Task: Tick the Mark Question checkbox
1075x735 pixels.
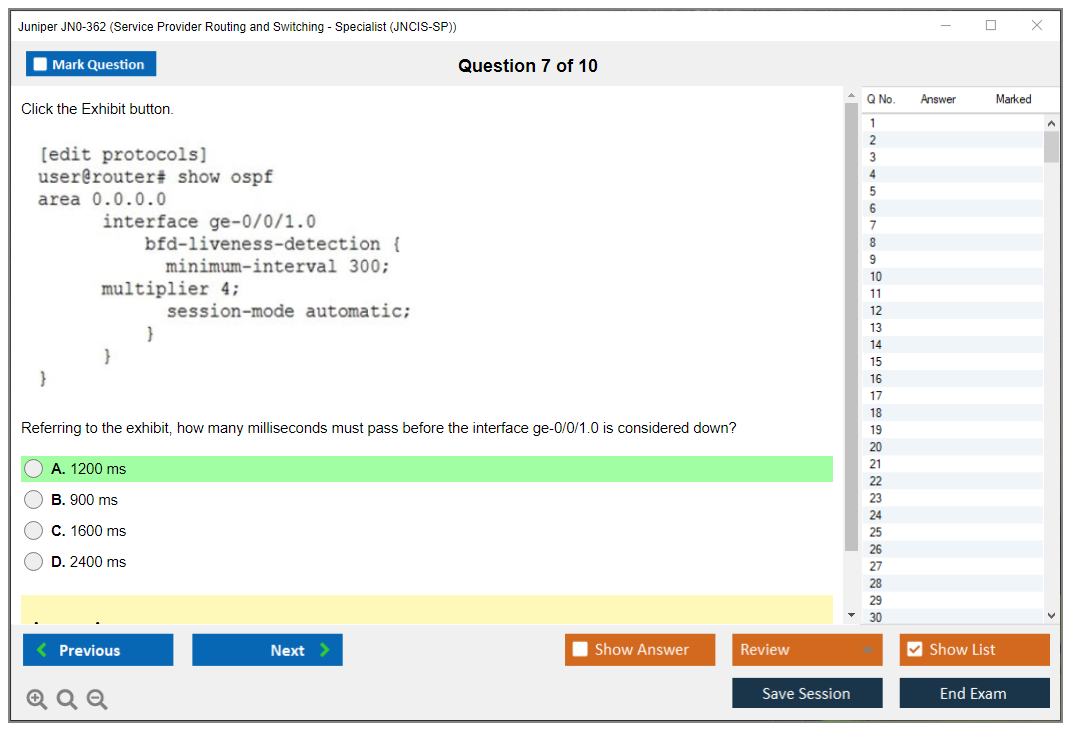Action: pyautogui.click(x=41, y=65)
